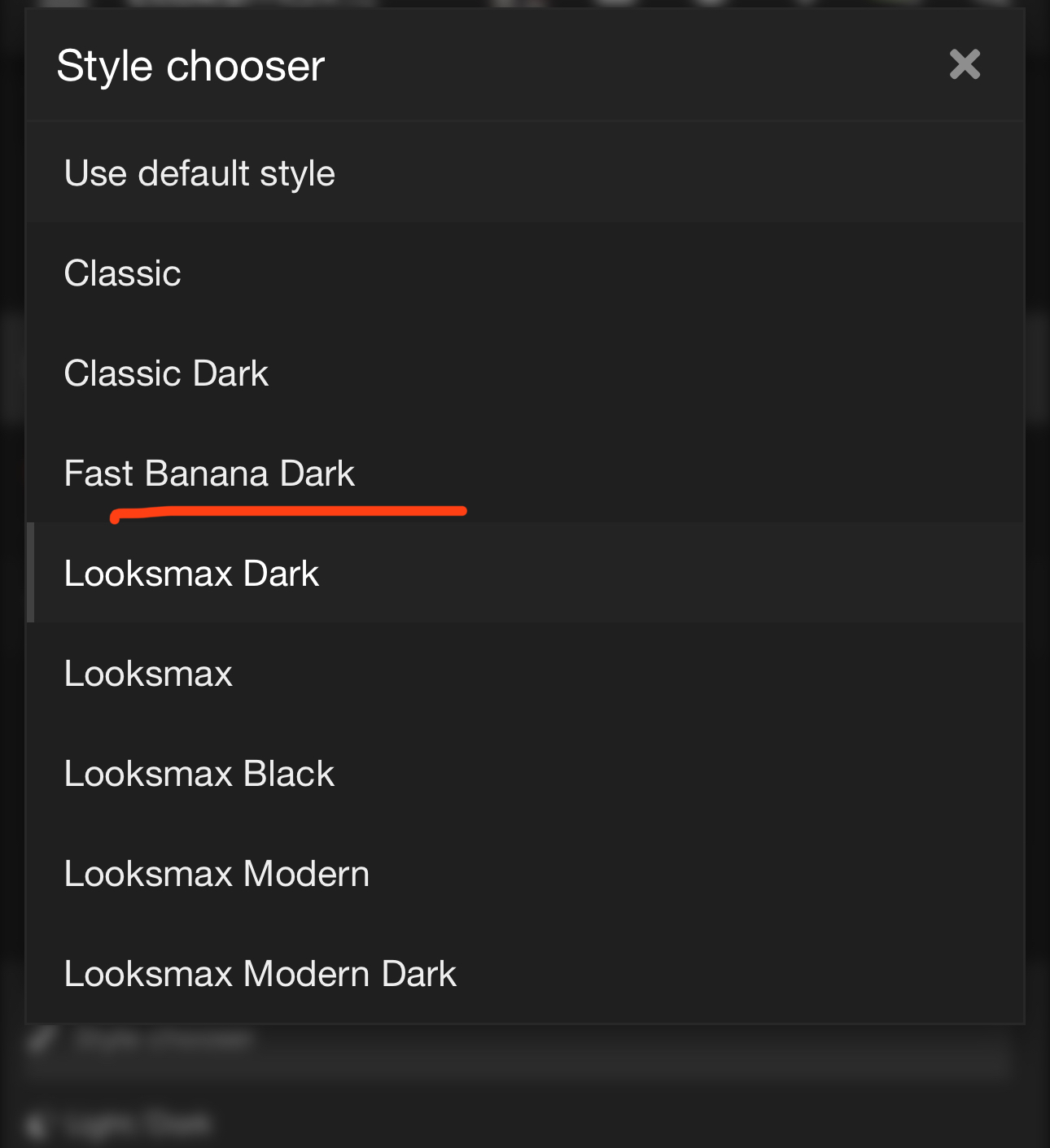
Task: Click the gray selection bar beside Looksmax Dark
Action: pos(30,573)
